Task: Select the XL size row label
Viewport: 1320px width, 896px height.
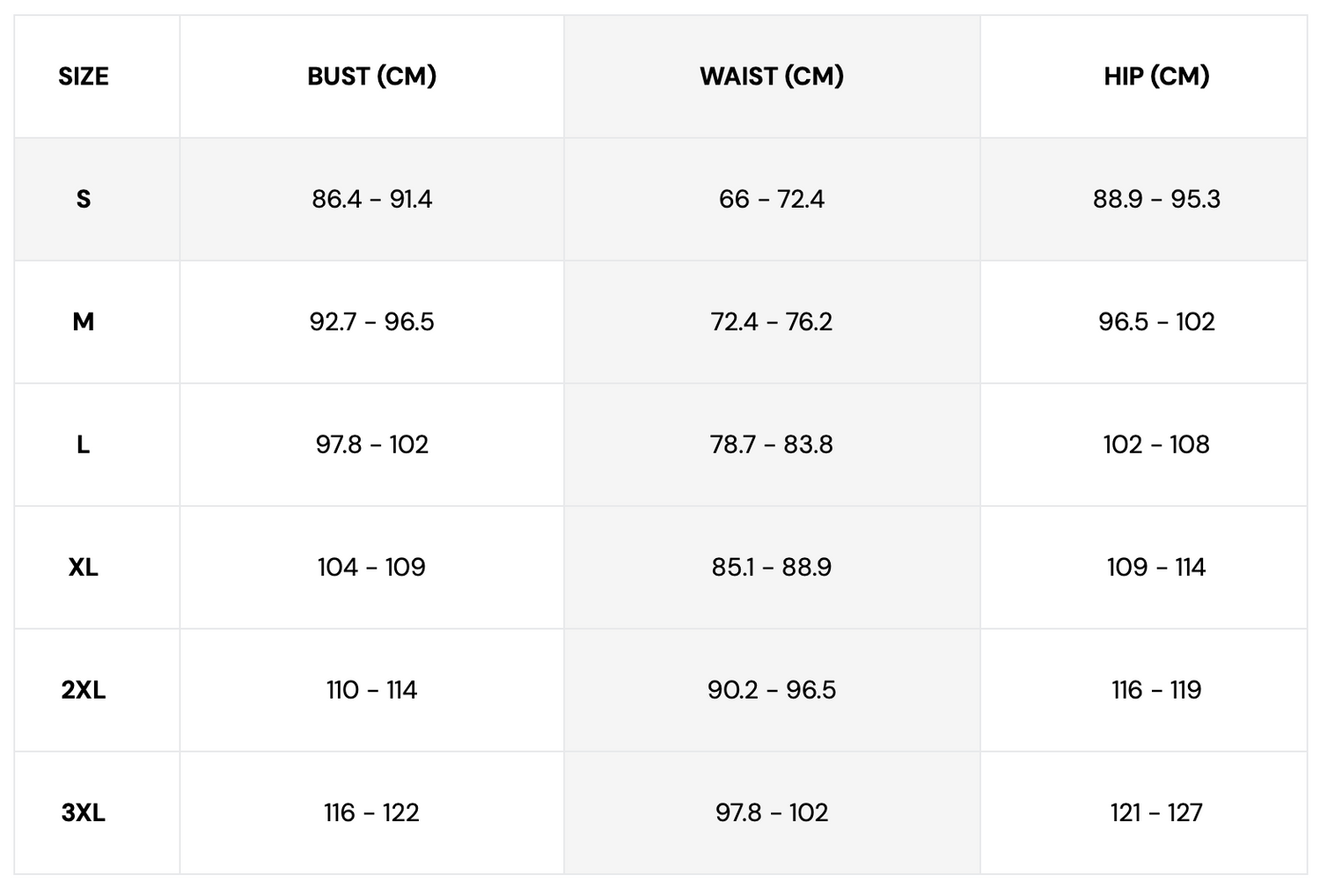Action: pos(84,567)
